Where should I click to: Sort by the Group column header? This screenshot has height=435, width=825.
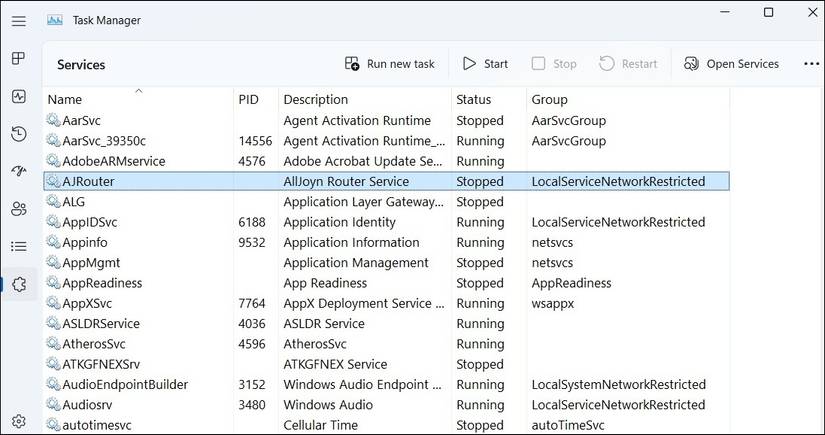(549, 100)
